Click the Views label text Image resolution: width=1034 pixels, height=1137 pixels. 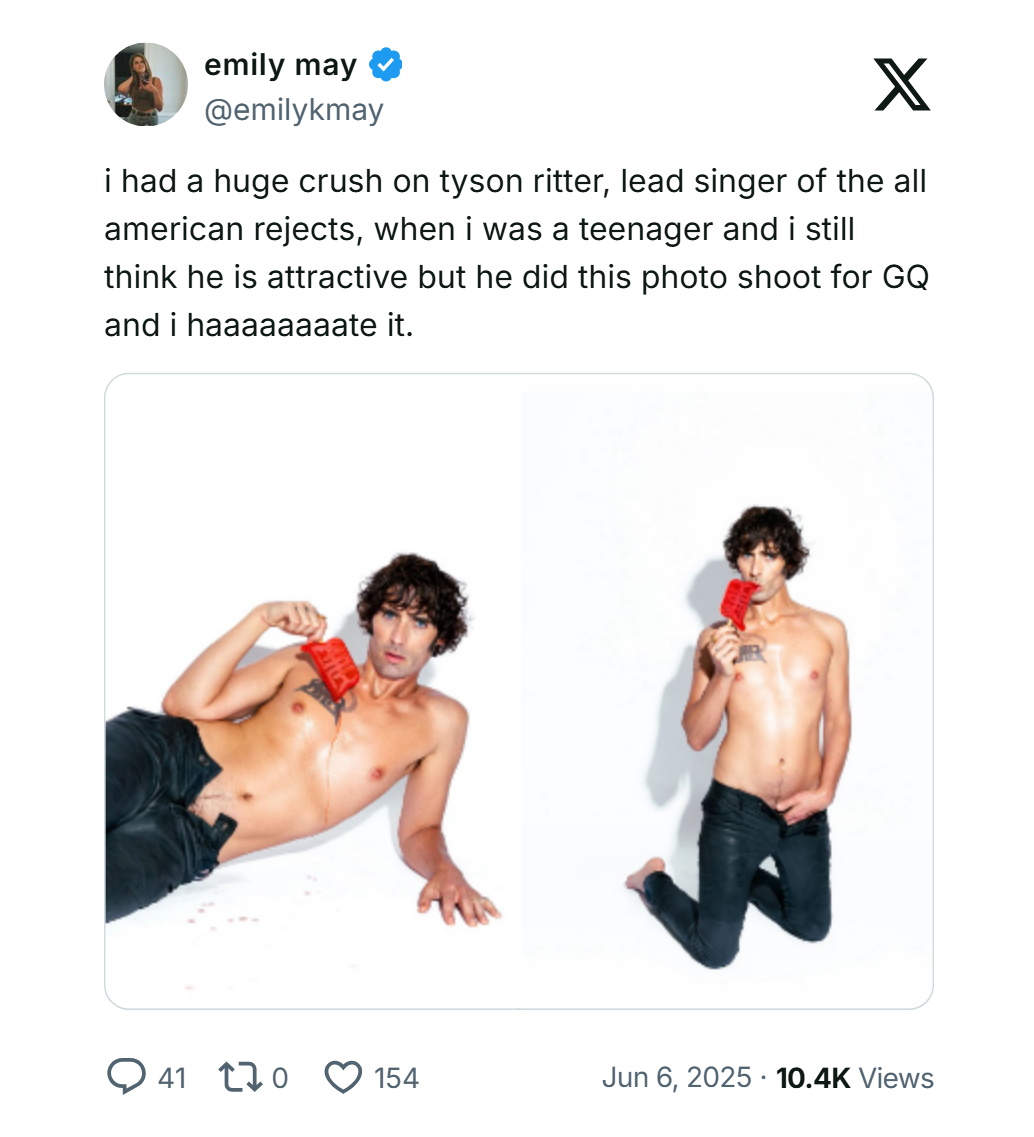coord(896,1077)
